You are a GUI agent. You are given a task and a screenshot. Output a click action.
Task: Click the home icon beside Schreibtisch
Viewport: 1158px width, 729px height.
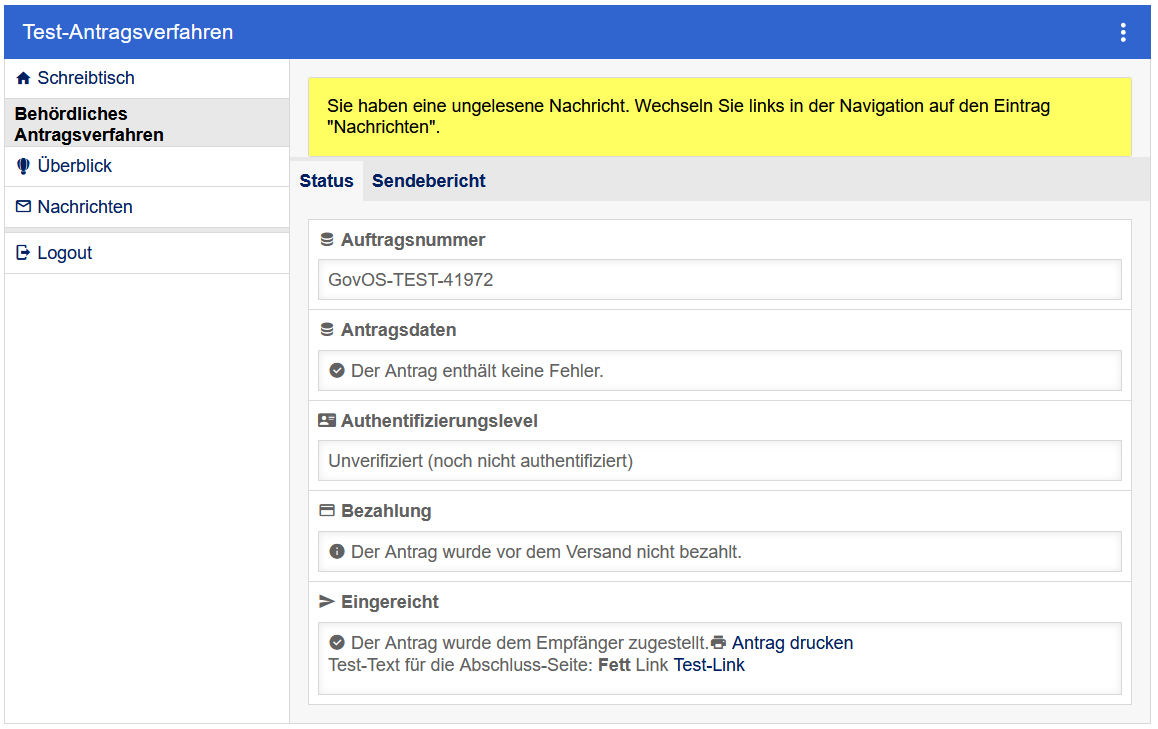click(x=24, y=78)
